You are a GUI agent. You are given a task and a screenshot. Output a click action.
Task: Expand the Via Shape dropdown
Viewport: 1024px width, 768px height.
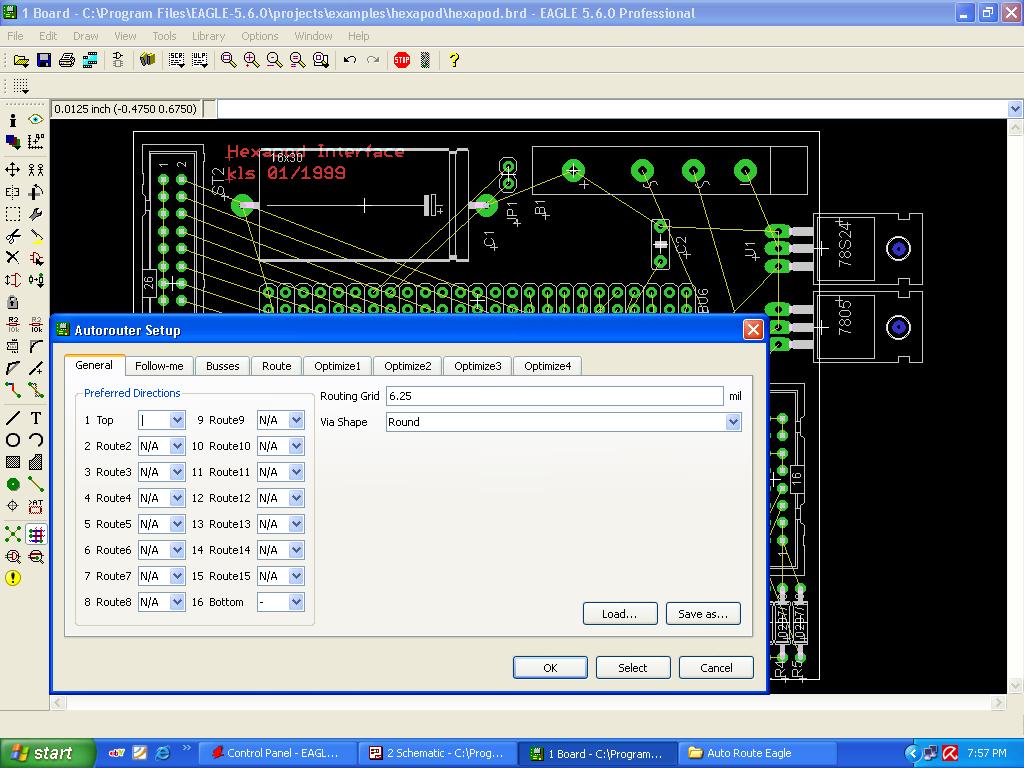[x=733, y=422]
